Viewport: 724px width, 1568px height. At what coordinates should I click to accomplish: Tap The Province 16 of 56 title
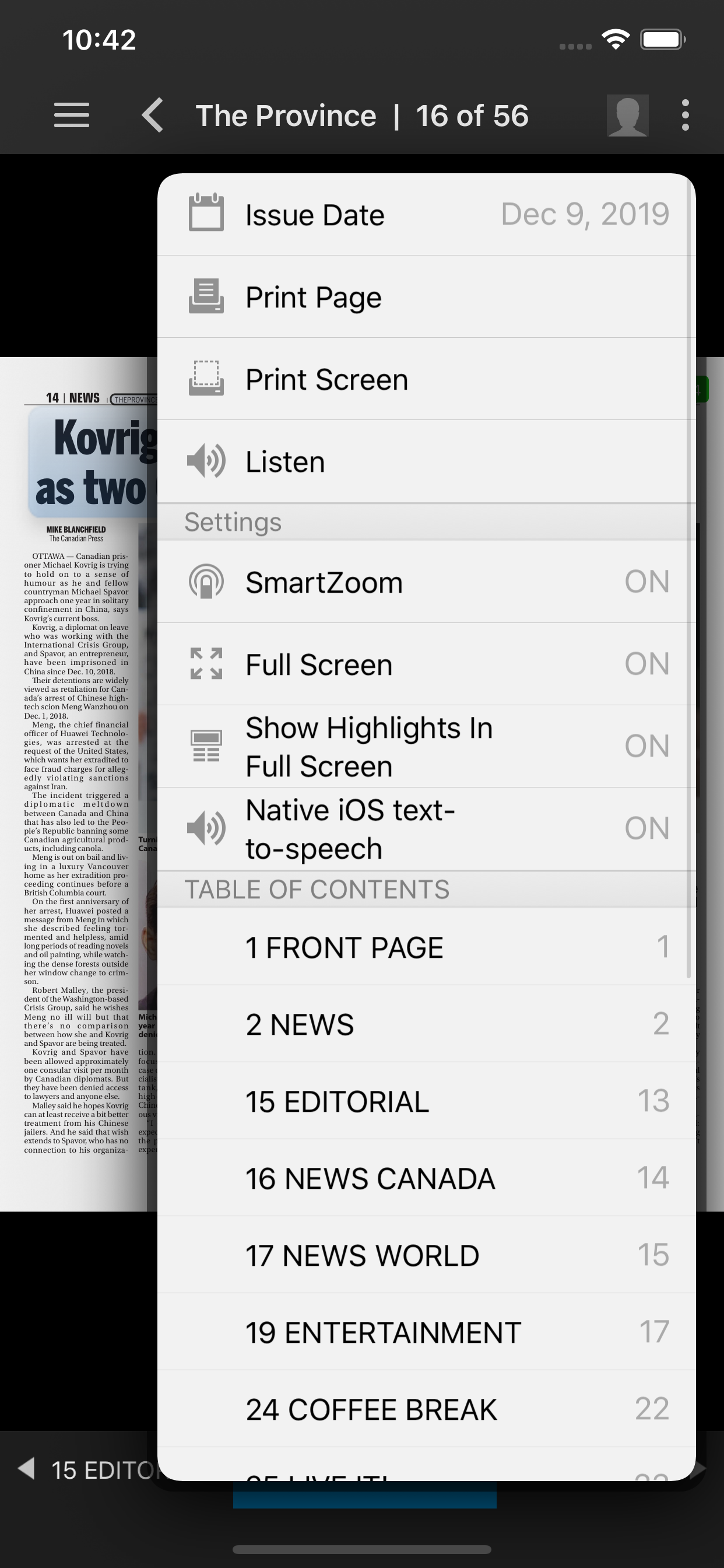(362, 116)
